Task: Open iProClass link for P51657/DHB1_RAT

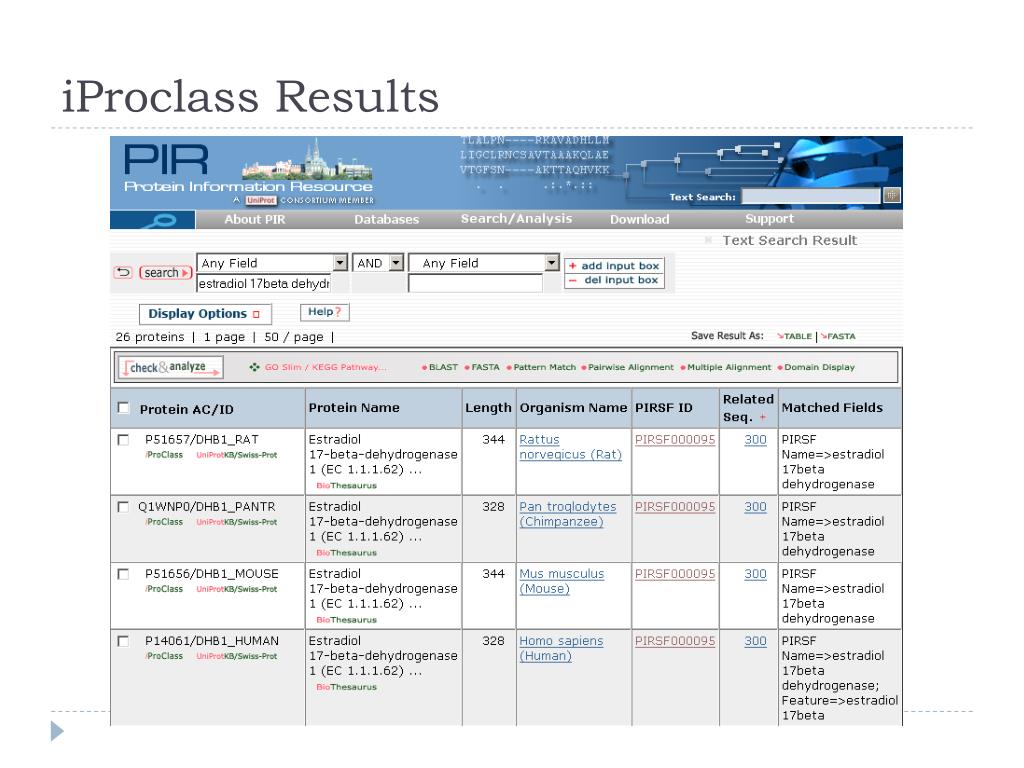Action: (x=164, y=455)
